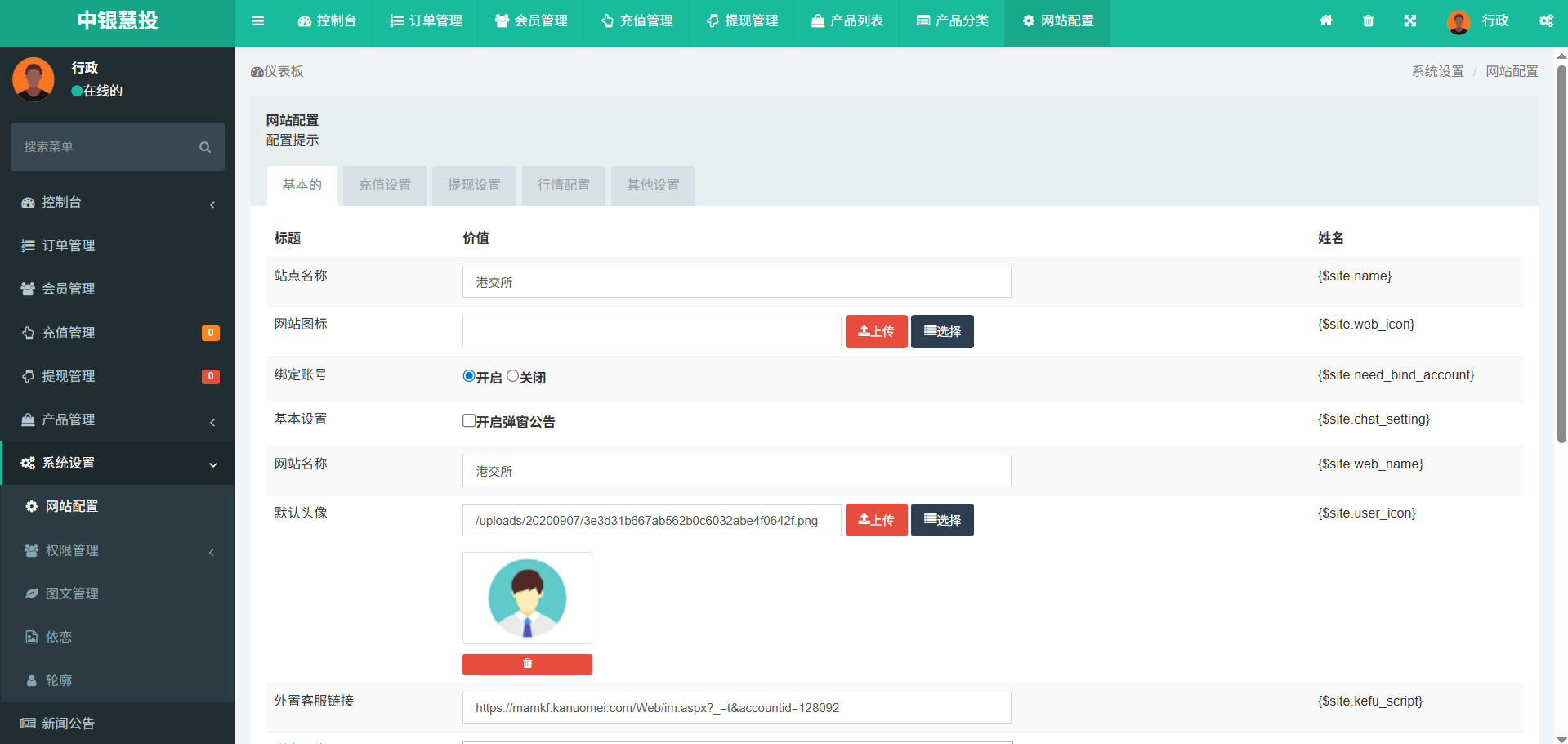This screenshot has width=1568, height=744.
Task: Select 关闭 radio for 绑定账号
Action: [512, 376]
